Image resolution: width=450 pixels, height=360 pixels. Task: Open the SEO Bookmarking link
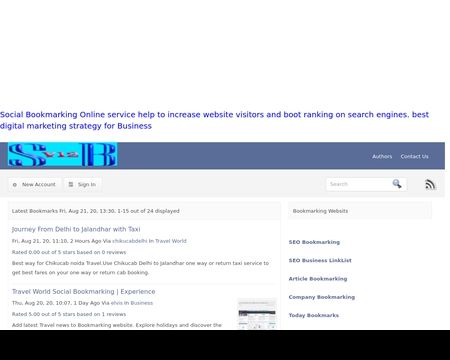coord(314,242)
